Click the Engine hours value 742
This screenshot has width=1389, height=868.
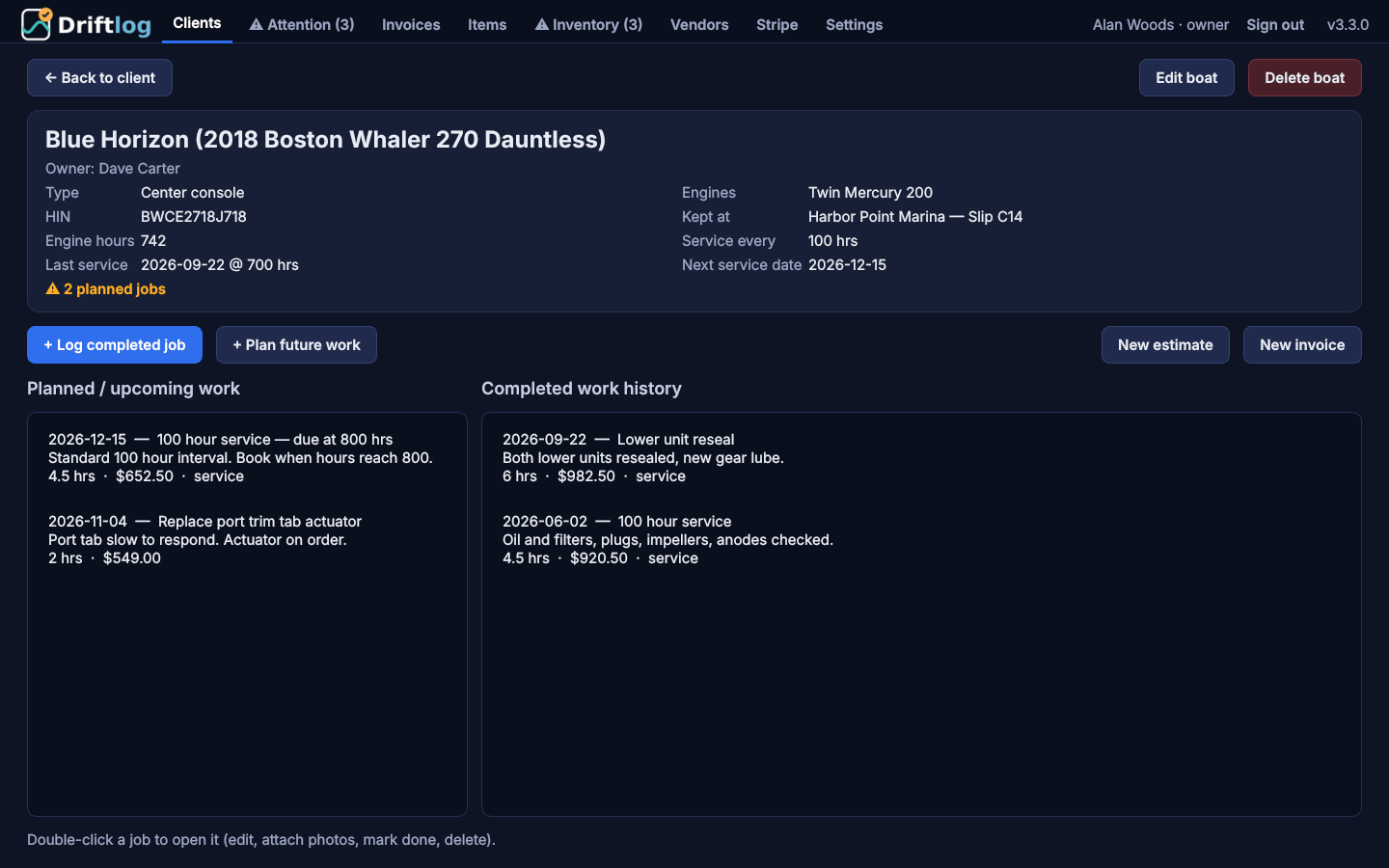pyautogui.click(x=153, y=241)
